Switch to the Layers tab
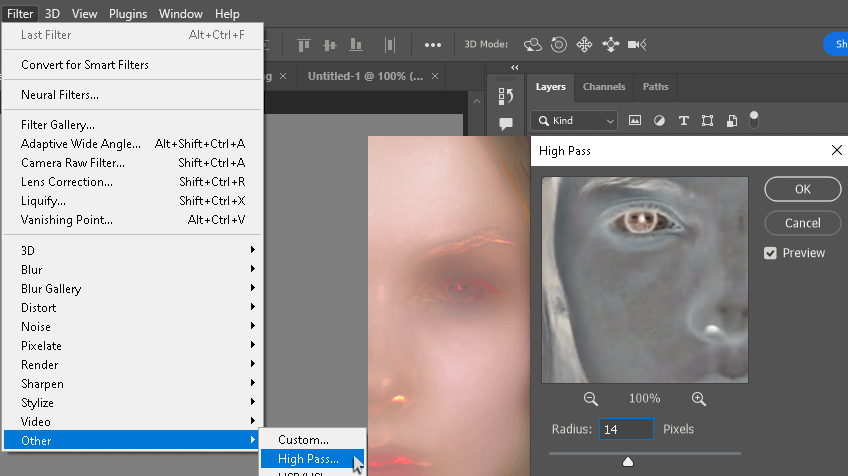 pyautogui.click(x=551, y=87)
